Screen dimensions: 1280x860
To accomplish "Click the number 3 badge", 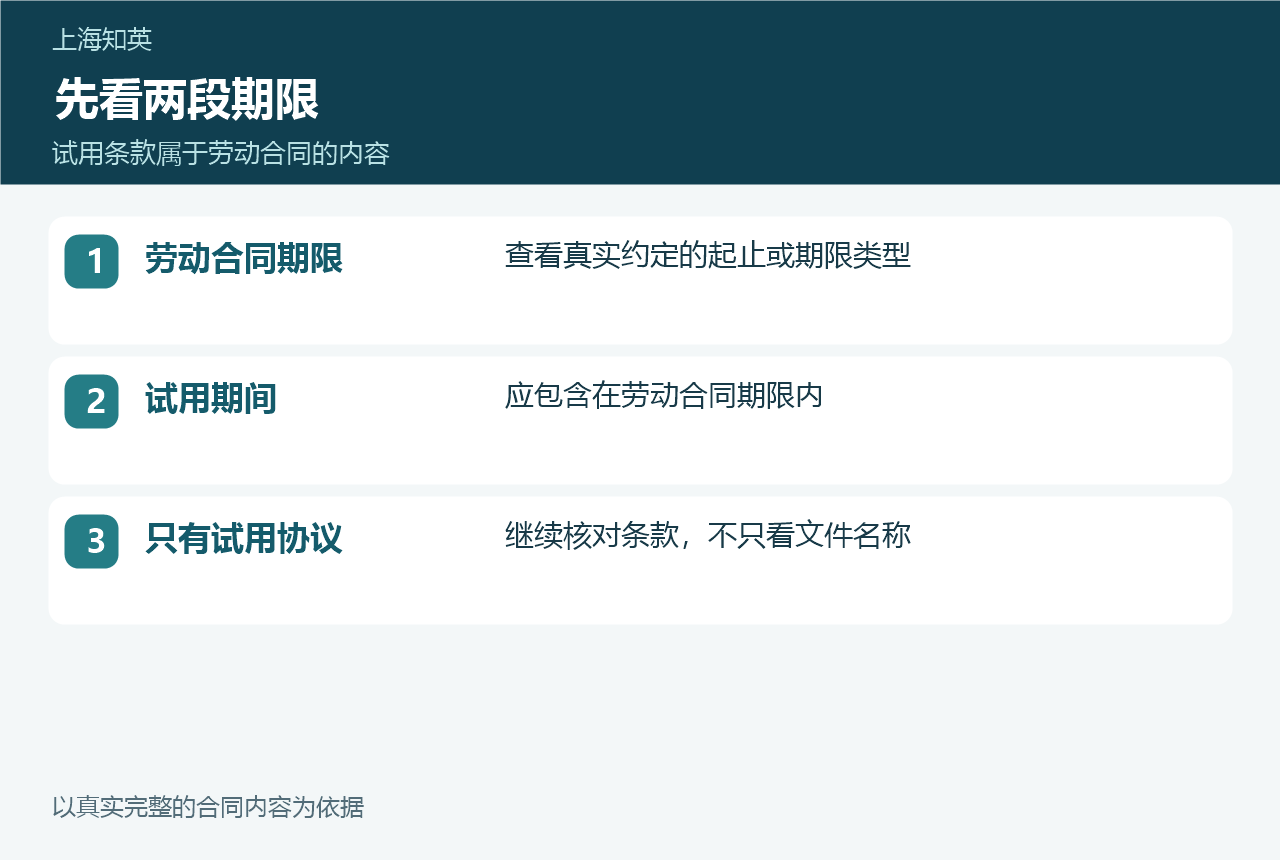I will click(92, 541).
